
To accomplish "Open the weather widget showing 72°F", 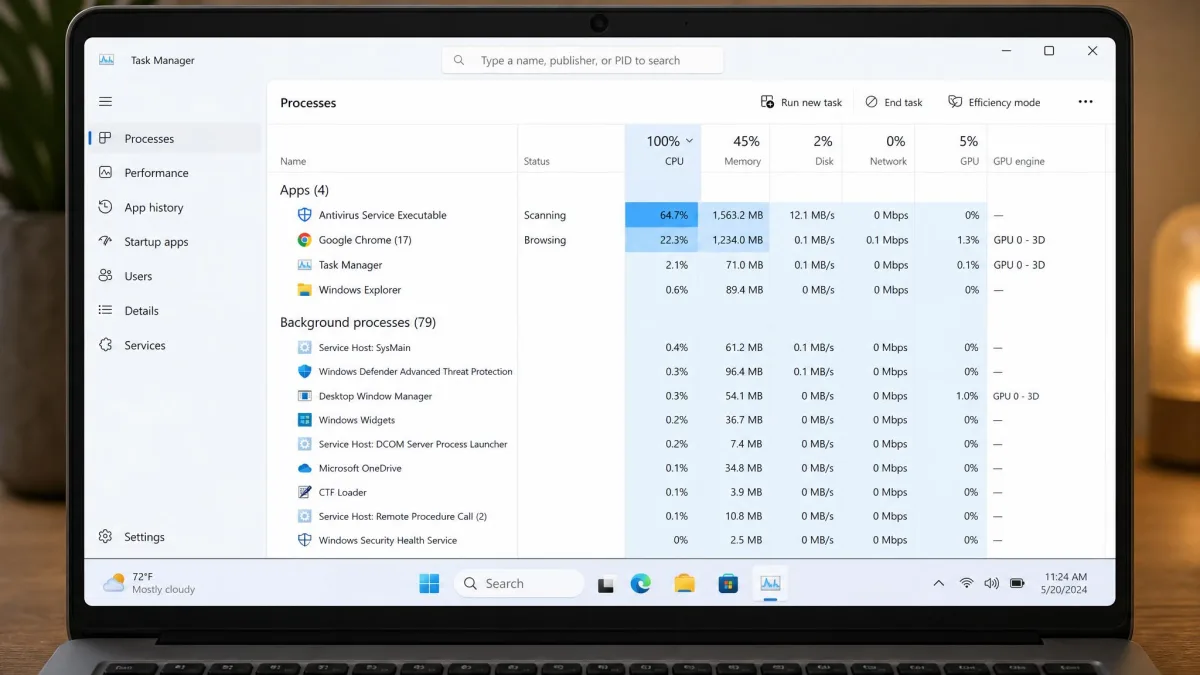I will (x=150, y=583).
